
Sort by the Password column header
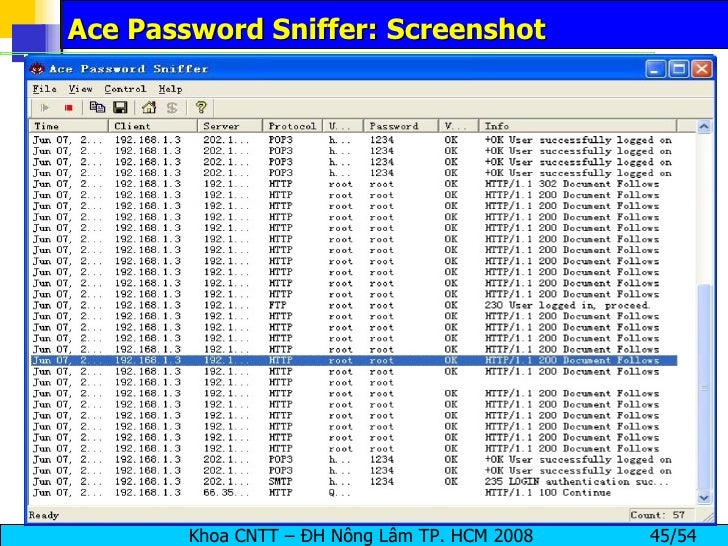pyautogui.click(x=401, y=126)
